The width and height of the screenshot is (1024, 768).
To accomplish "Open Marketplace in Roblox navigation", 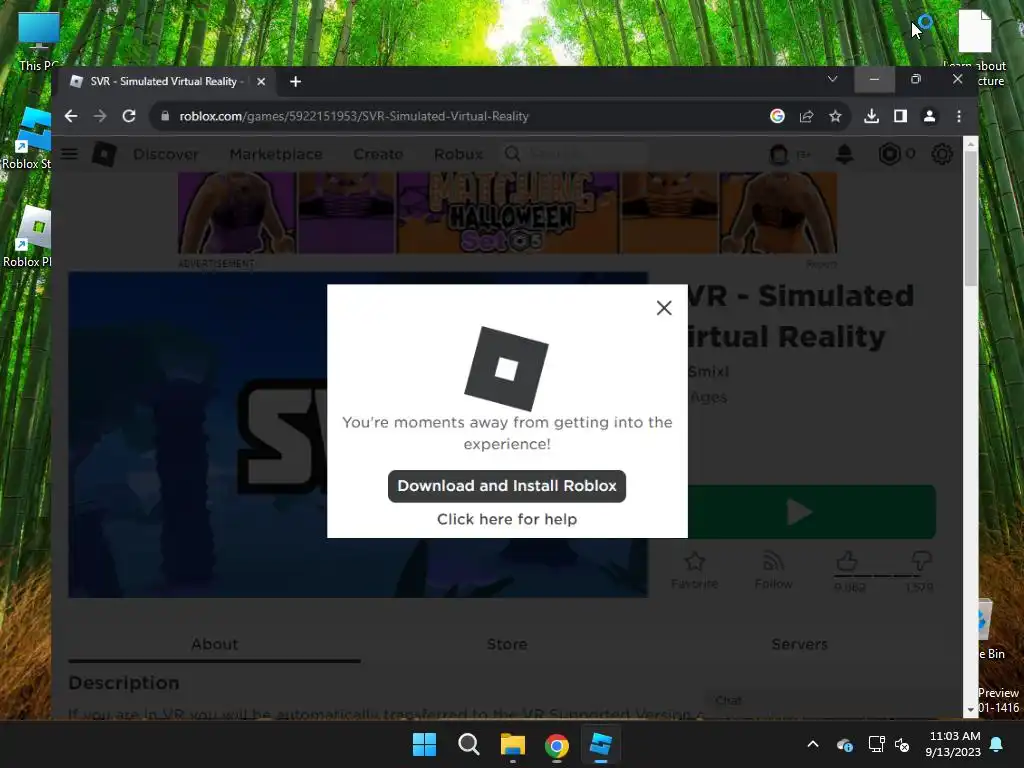I will coord(276,155).
